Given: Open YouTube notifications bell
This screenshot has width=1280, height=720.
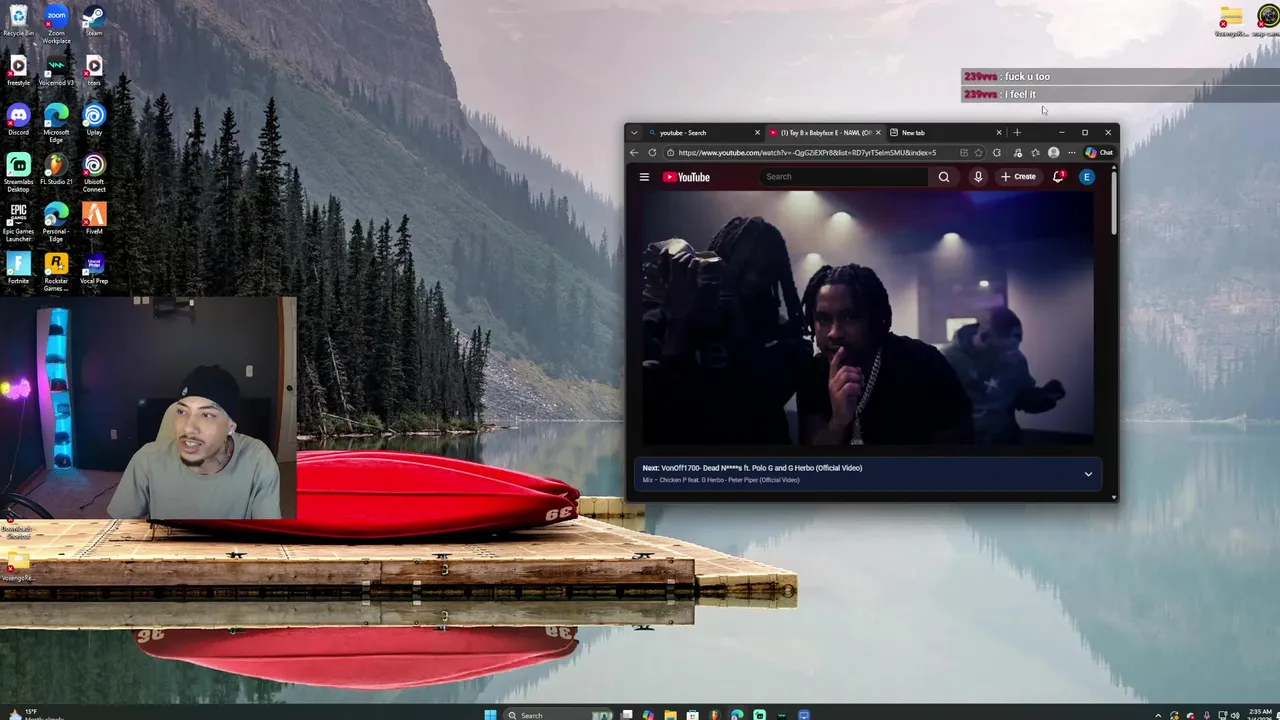Looking at the screenshot, I should [x=1058, y=177].
